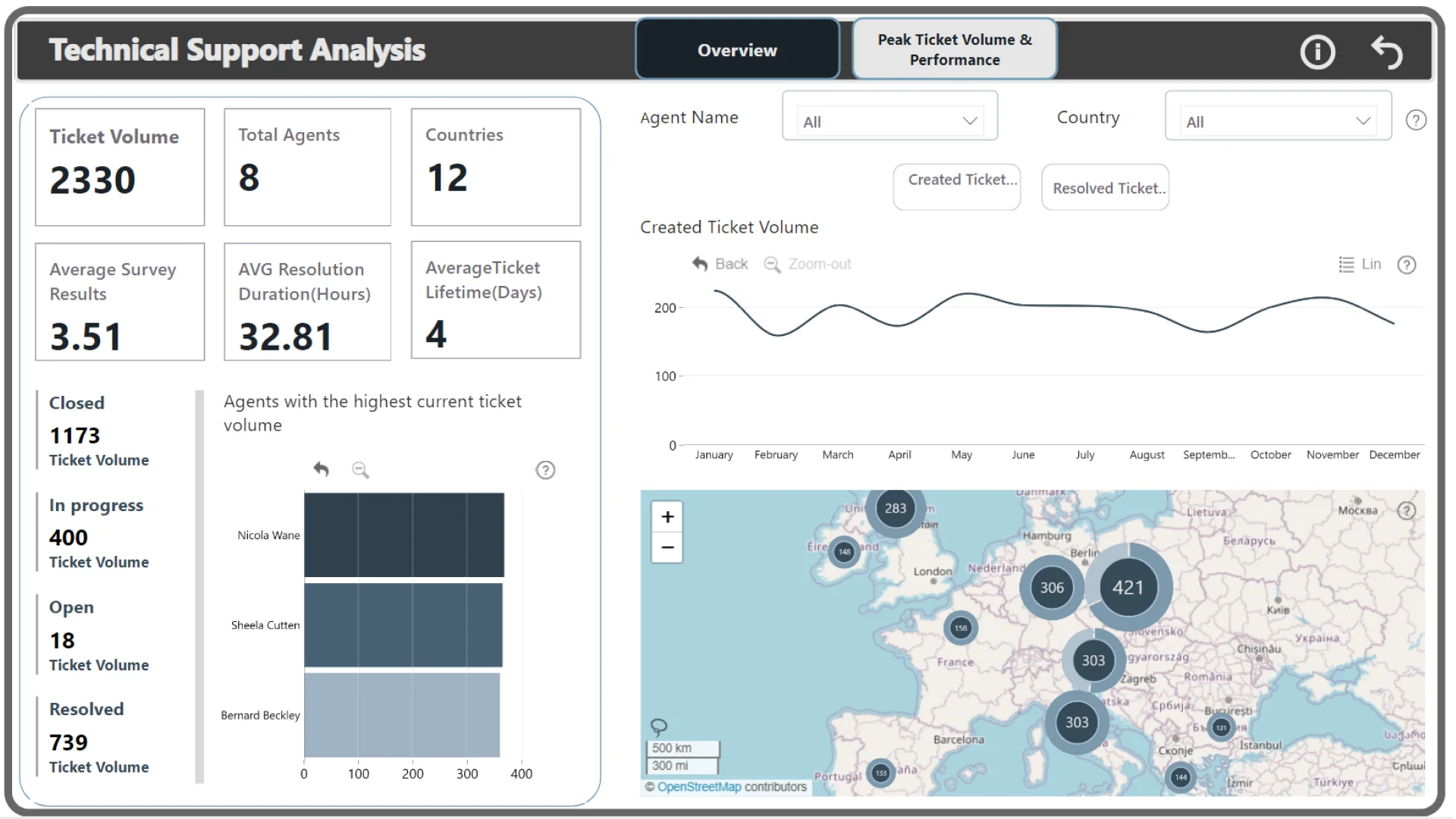Zoom in the map with plus button

(667, 517)
